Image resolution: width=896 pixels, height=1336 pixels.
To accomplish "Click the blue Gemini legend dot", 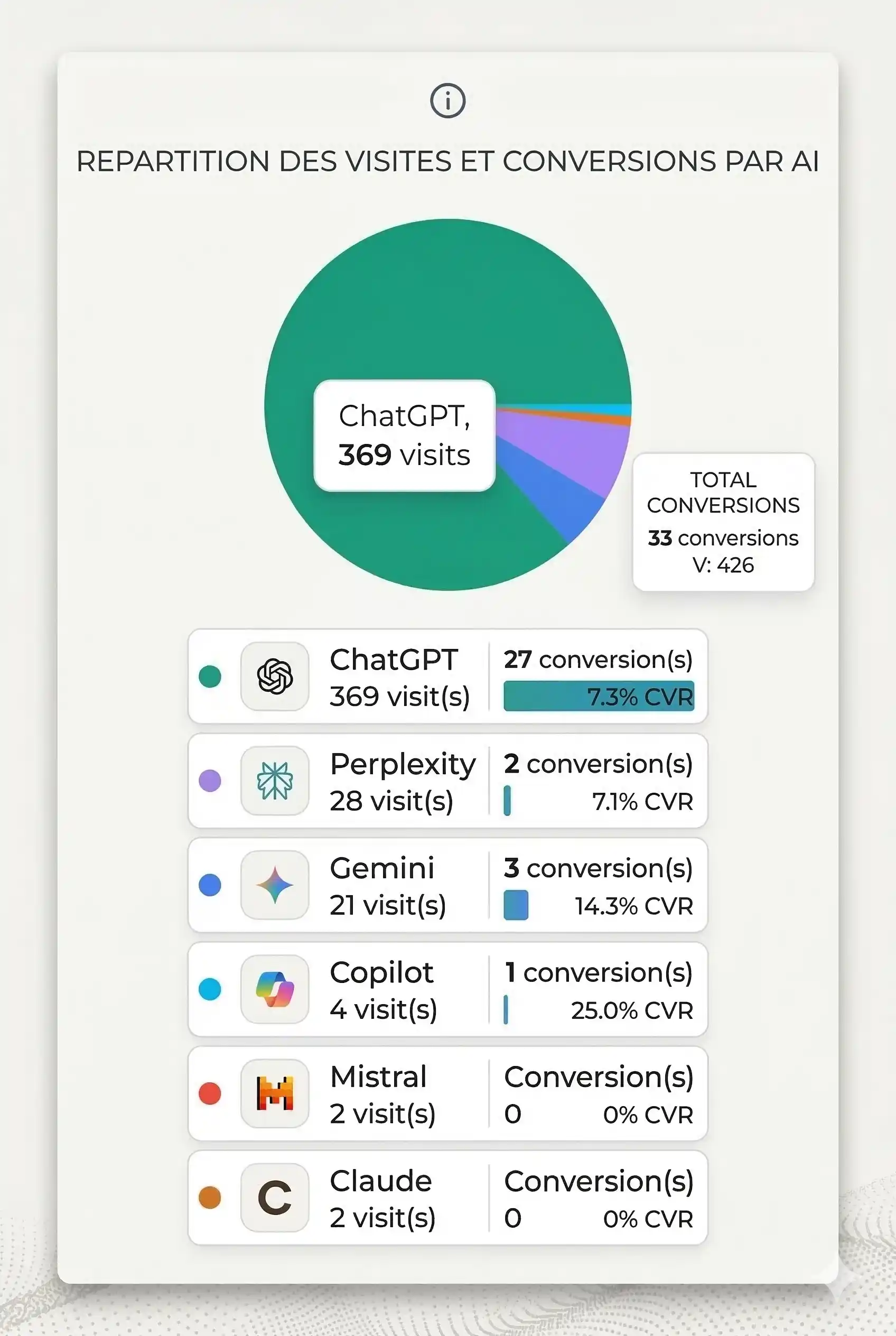I will point(210,885).
